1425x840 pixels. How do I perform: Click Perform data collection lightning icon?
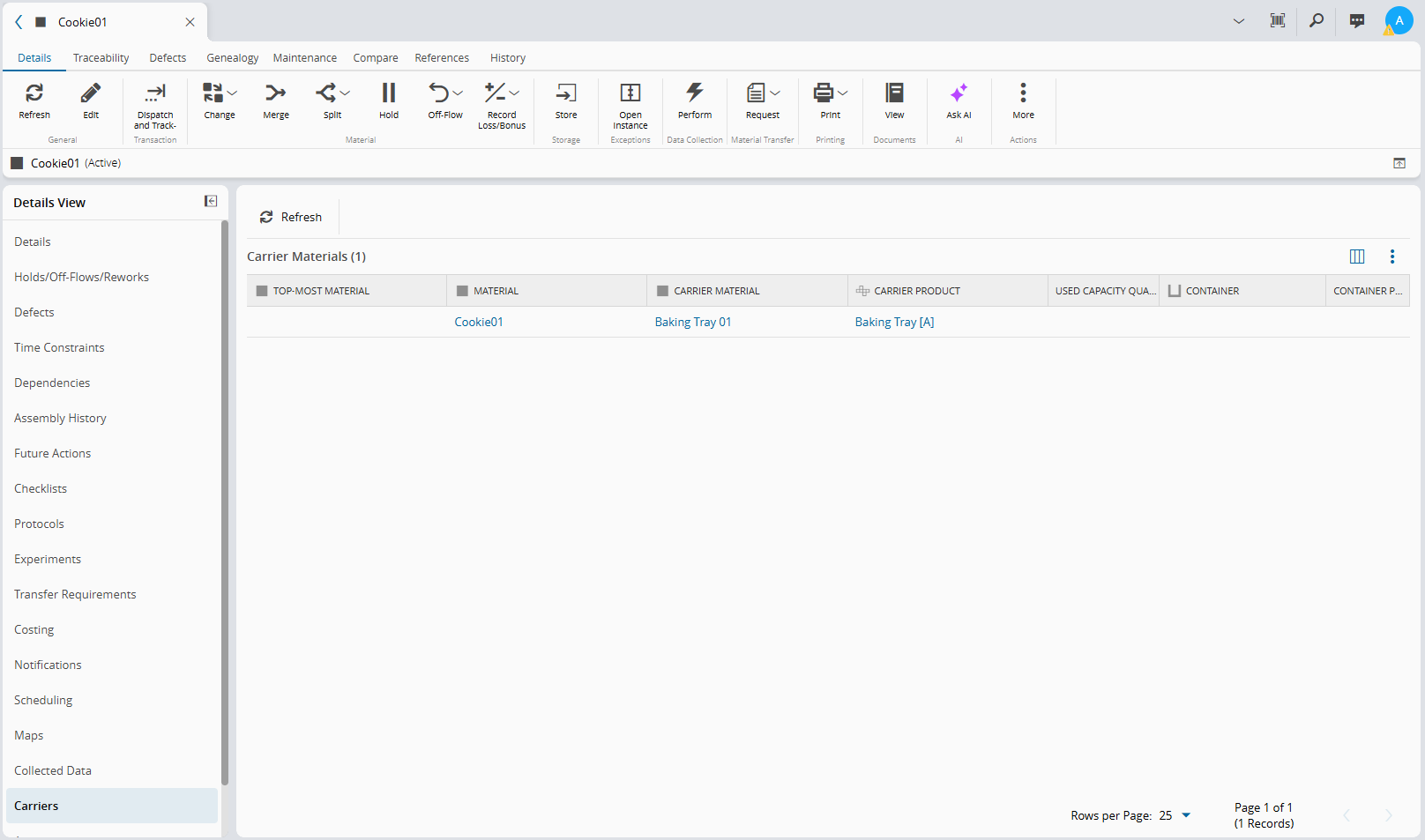point(695,93)
